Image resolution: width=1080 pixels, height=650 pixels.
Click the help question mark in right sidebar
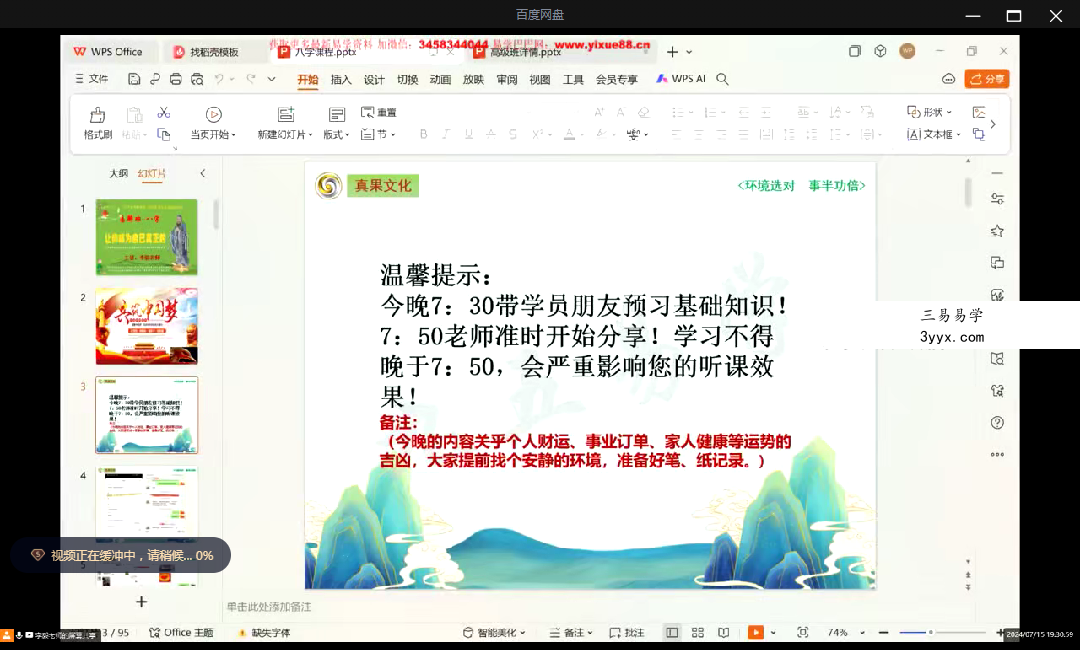coord(997,422)
